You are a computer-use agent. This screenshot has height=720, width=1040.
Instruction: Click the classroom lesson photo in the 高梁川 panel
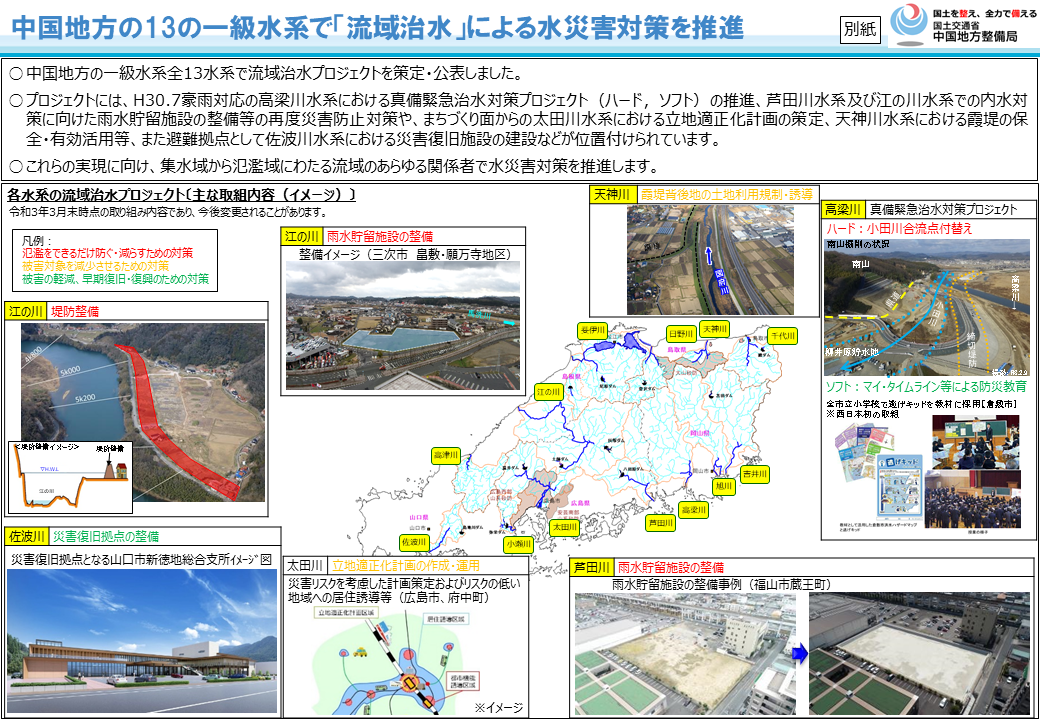pyautogui.click(x=976, y=442)
